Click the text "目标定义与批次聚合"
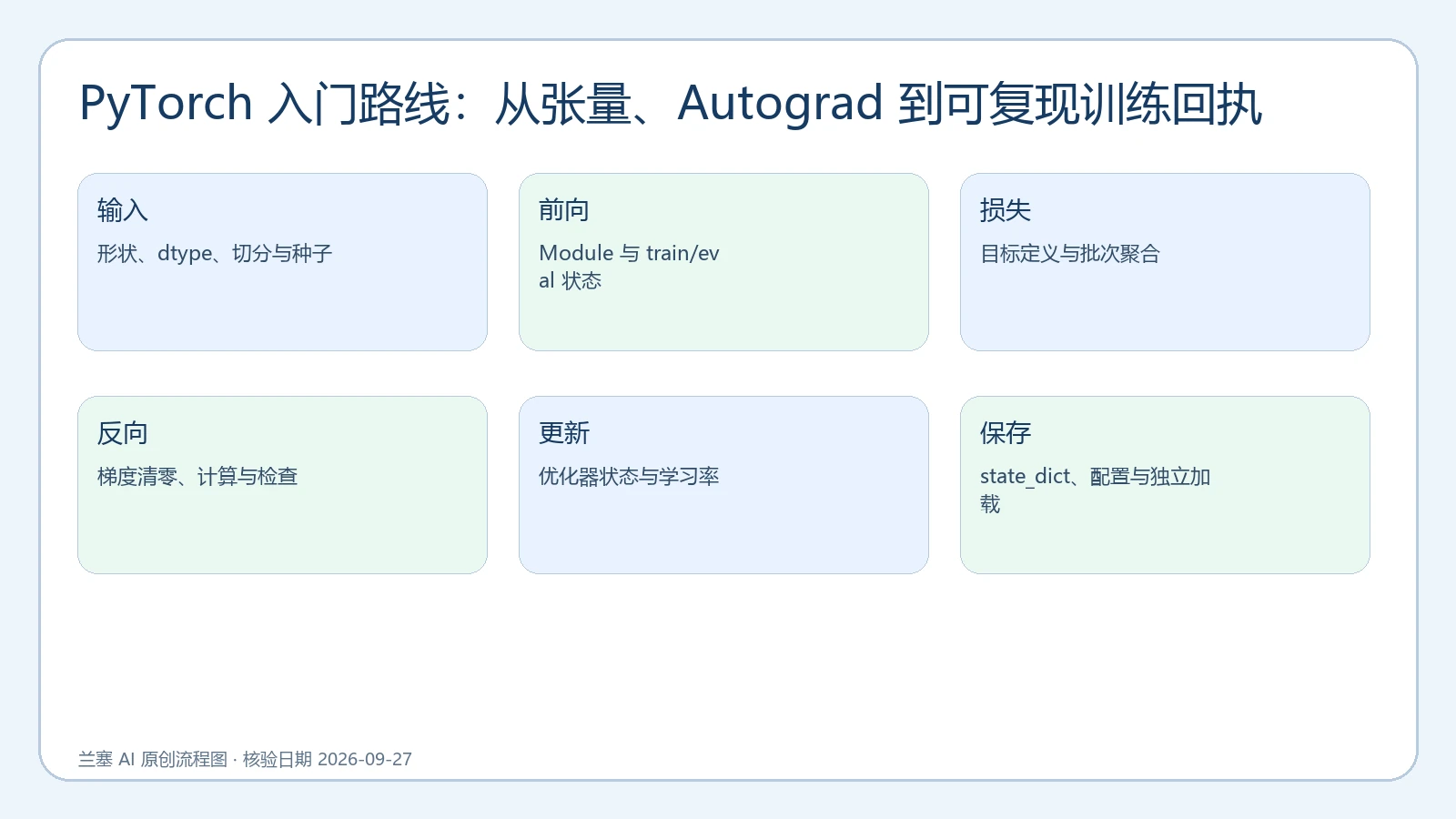The height and width of the screenshot is (819, 1456). point(1070,253)
